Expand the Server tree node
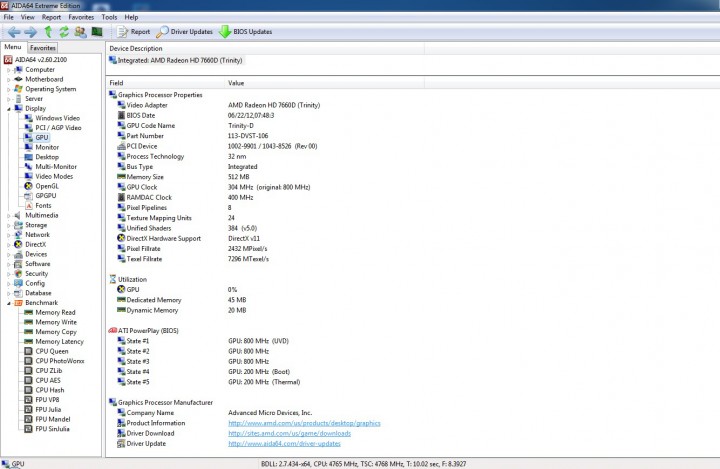The width and height of the screenshot is (720, 469). (x=8, y=99)
